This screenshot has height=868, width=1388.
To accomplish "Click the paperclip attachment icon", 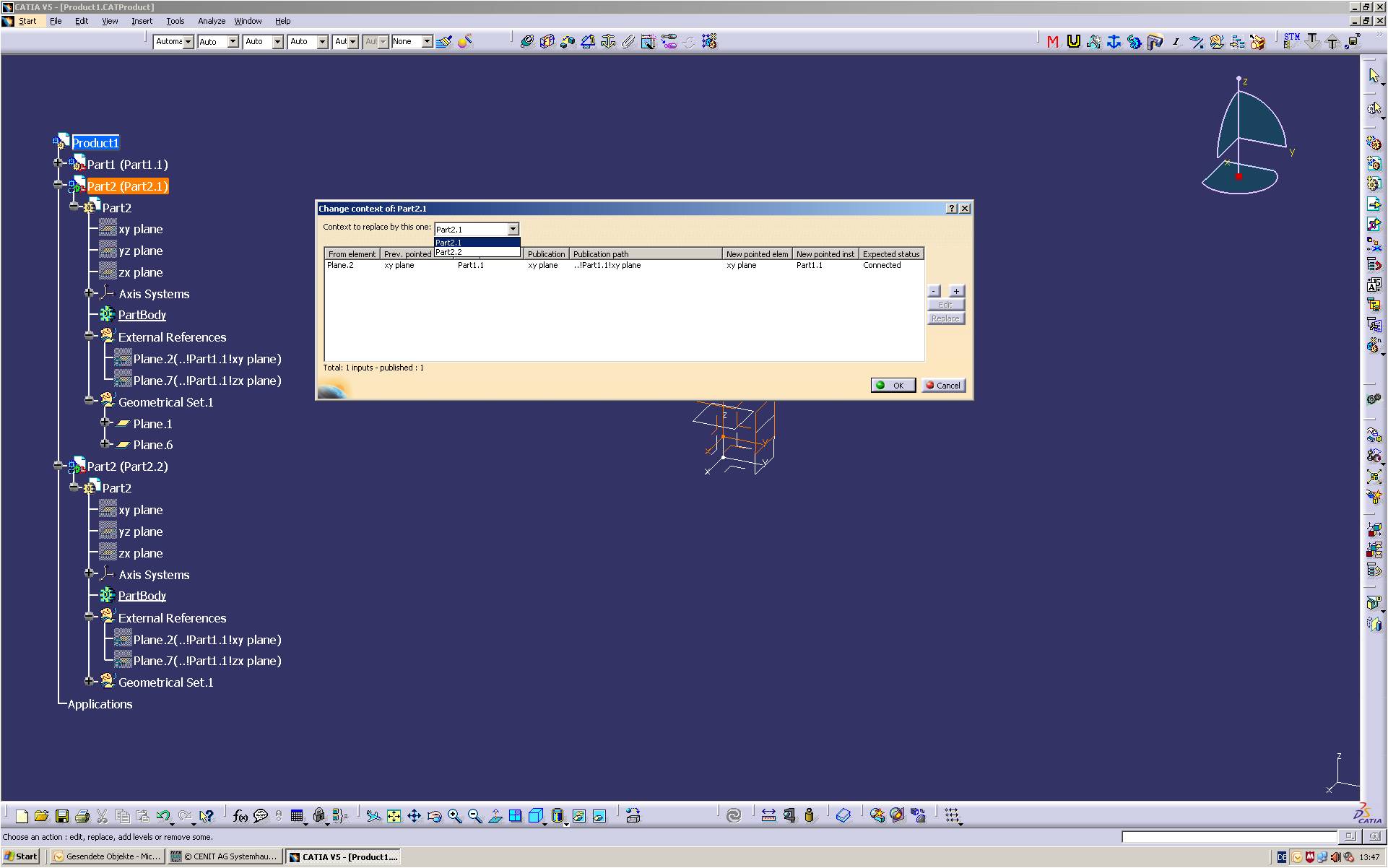I will (628, 41).
